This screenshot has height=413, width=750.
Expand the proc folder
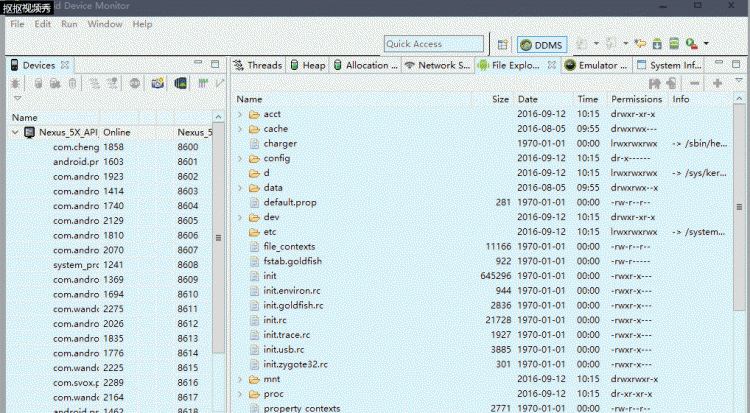click(240, 394)
